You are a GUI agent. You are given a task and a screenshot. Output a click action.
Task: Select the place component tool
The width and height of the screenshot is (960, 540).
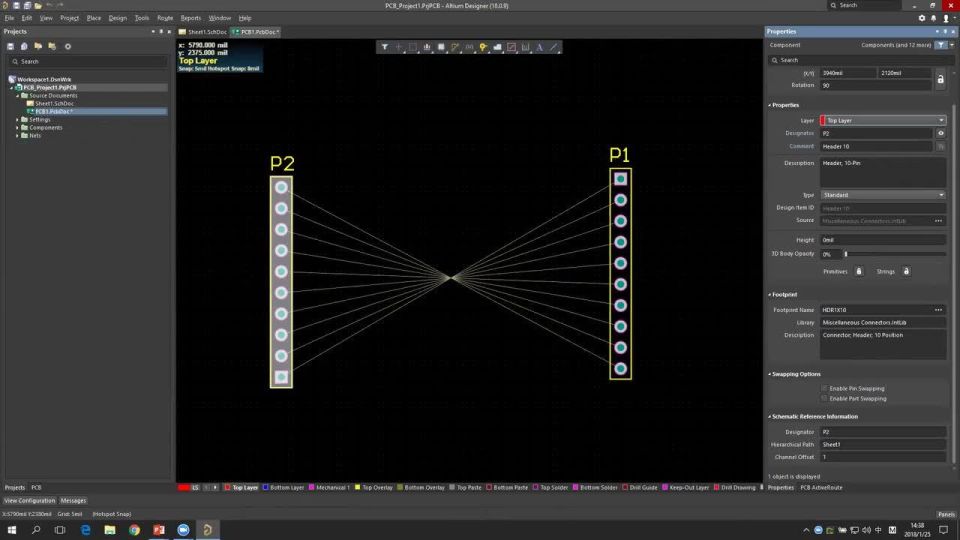point(441,47)
